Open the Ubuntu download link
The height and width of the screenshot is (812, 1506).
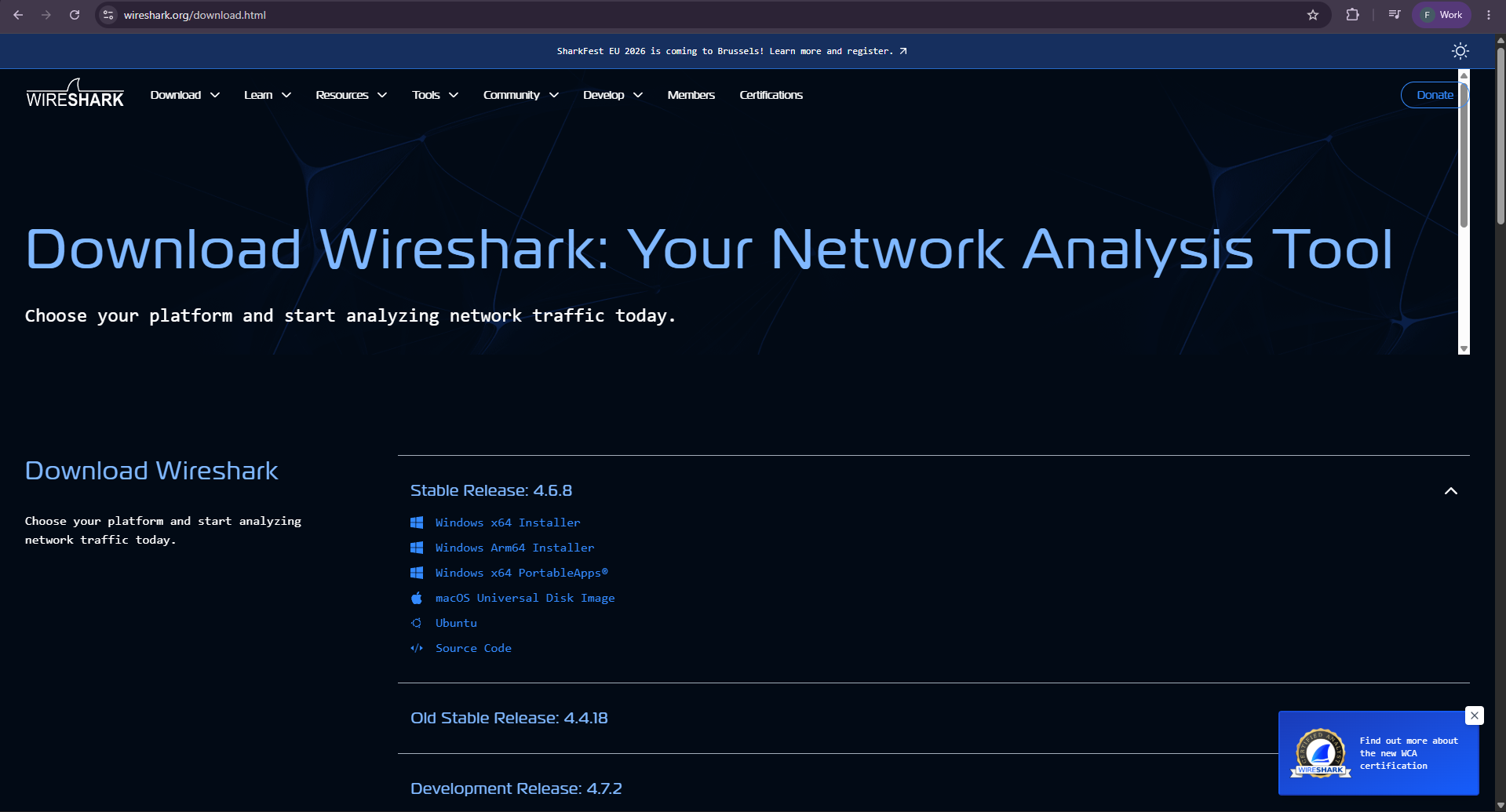point(456,623)
